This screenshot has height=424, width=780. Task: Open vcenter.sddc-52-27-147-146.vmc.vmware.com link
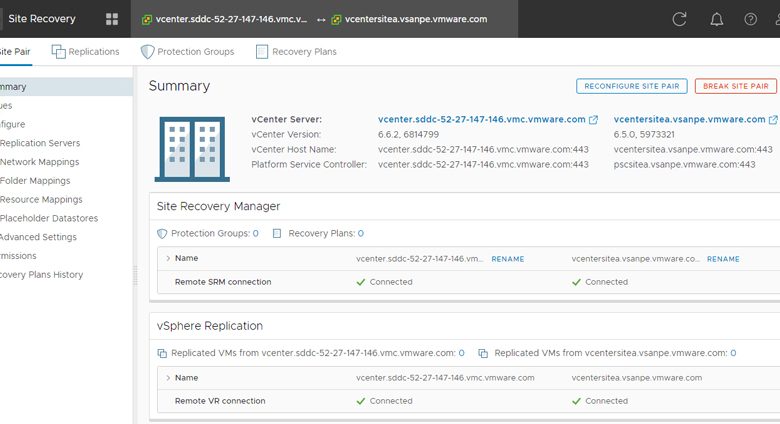[x=482, y=119]
